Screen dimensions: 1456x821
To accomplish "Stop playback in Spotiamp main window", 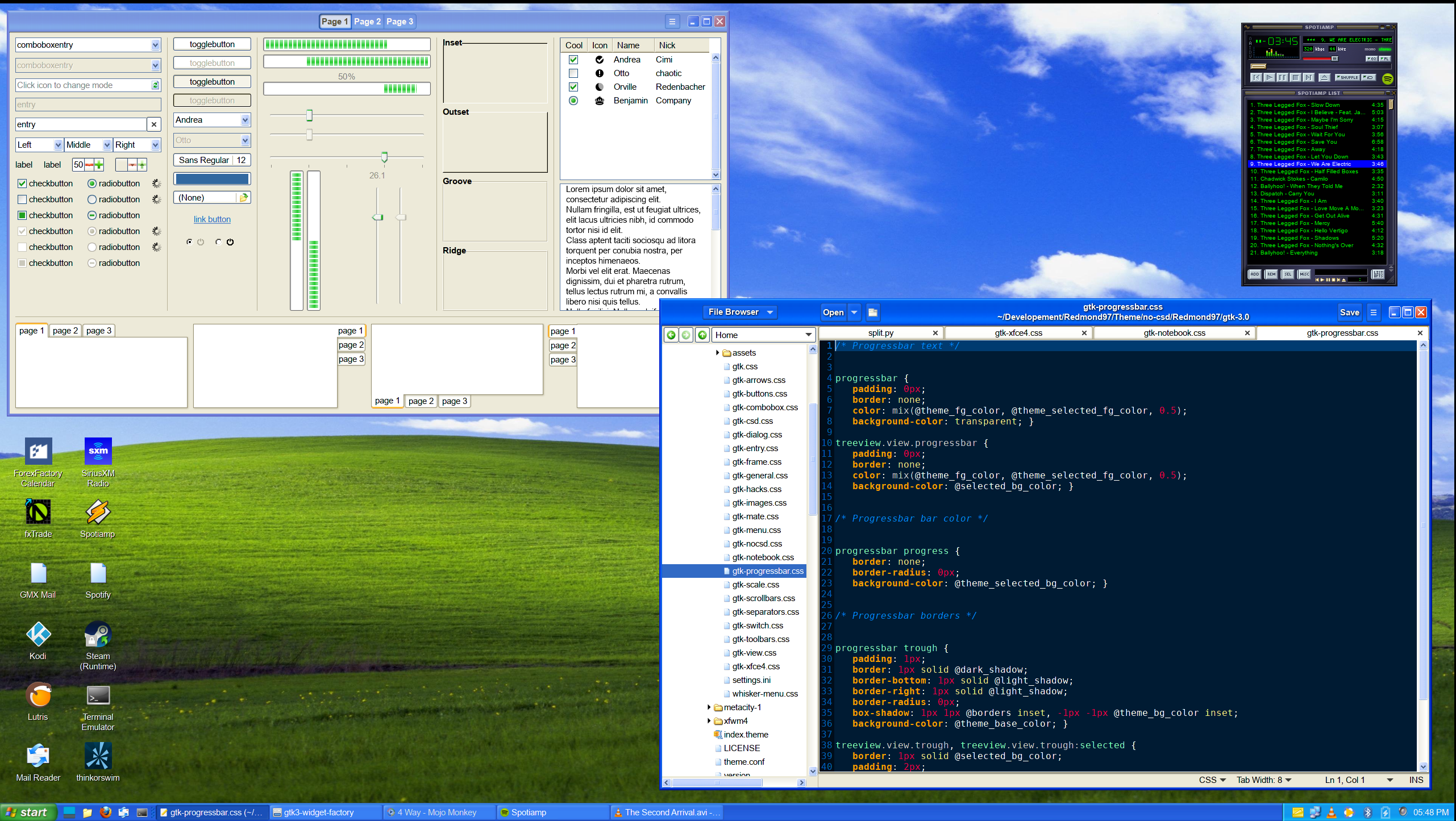I will (1296, 77).
